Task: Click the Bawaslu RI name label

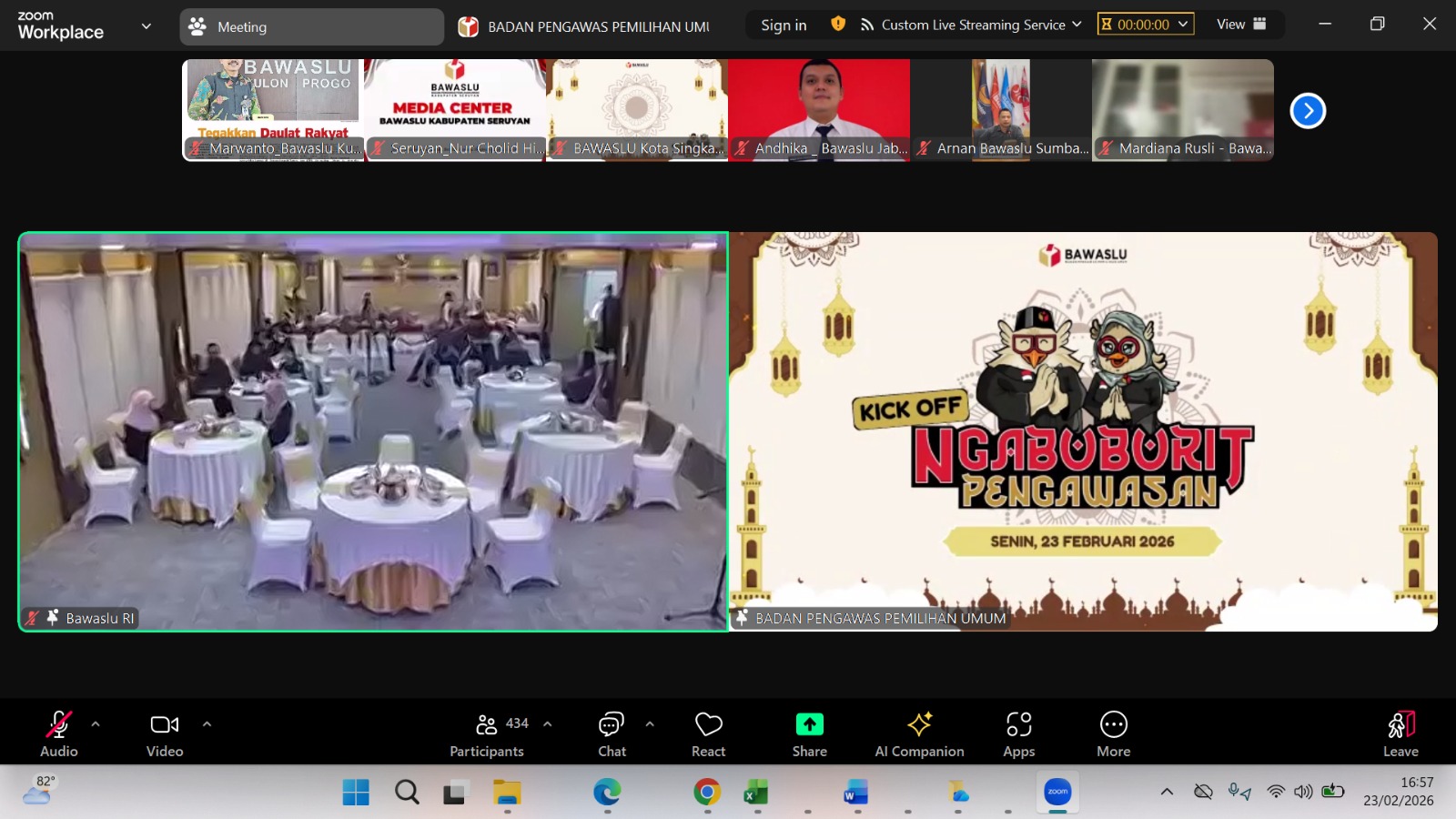Action: click(x=100, y=619)
